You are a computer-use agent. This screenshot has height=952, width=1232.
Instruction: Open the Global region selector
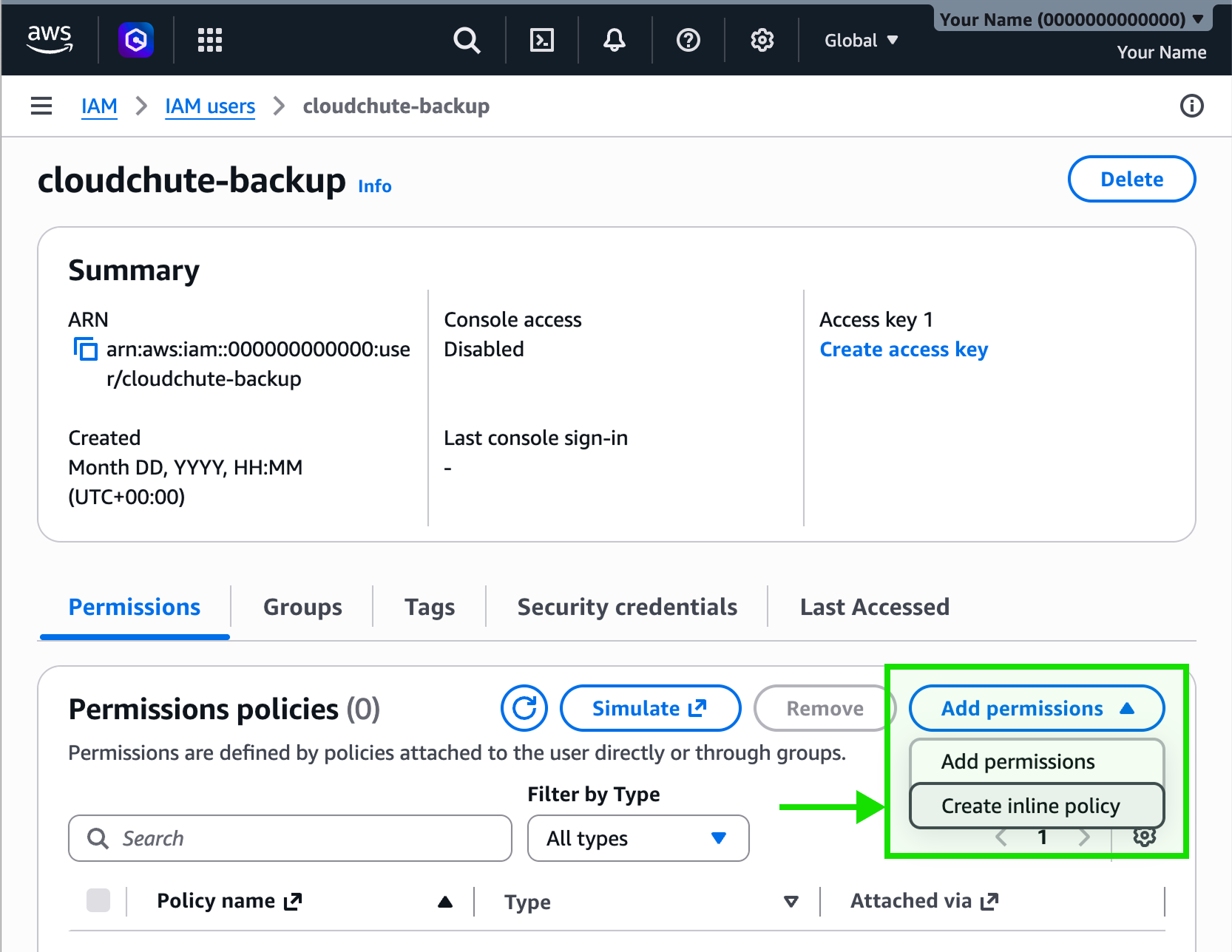pos(862,40)
